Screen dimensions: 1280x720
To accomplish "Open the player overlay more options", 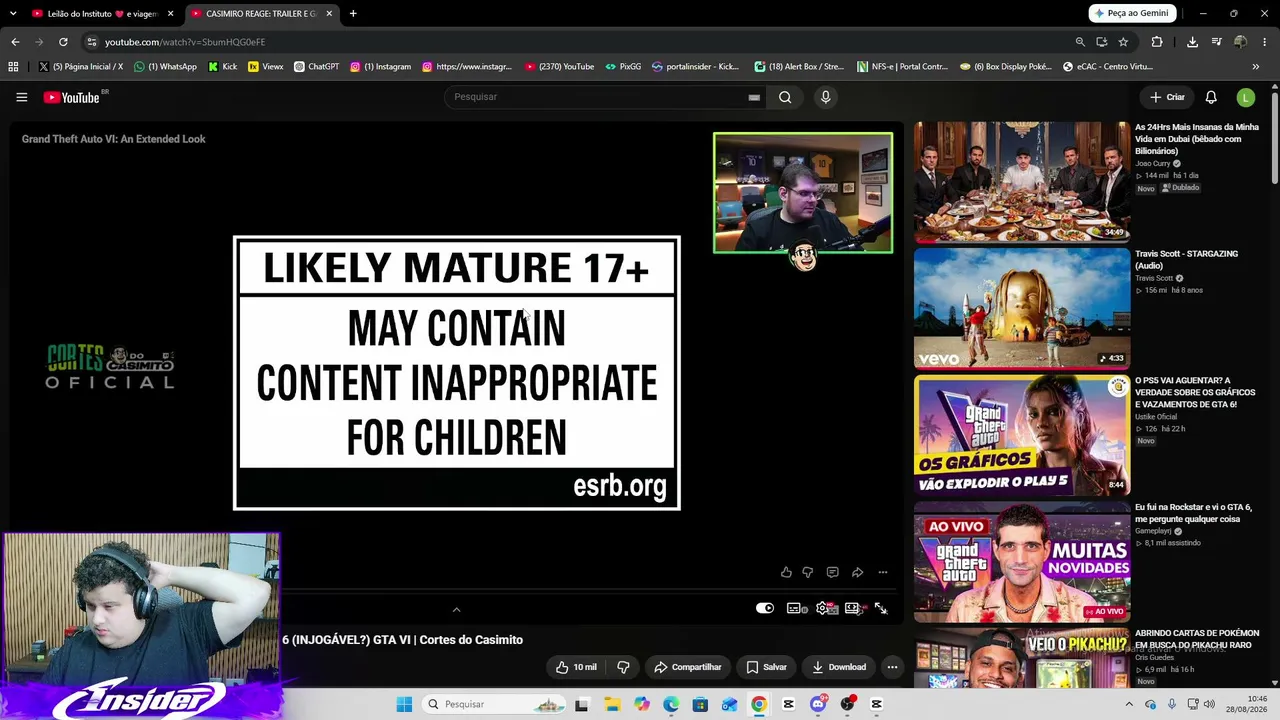I will [882, 572].
